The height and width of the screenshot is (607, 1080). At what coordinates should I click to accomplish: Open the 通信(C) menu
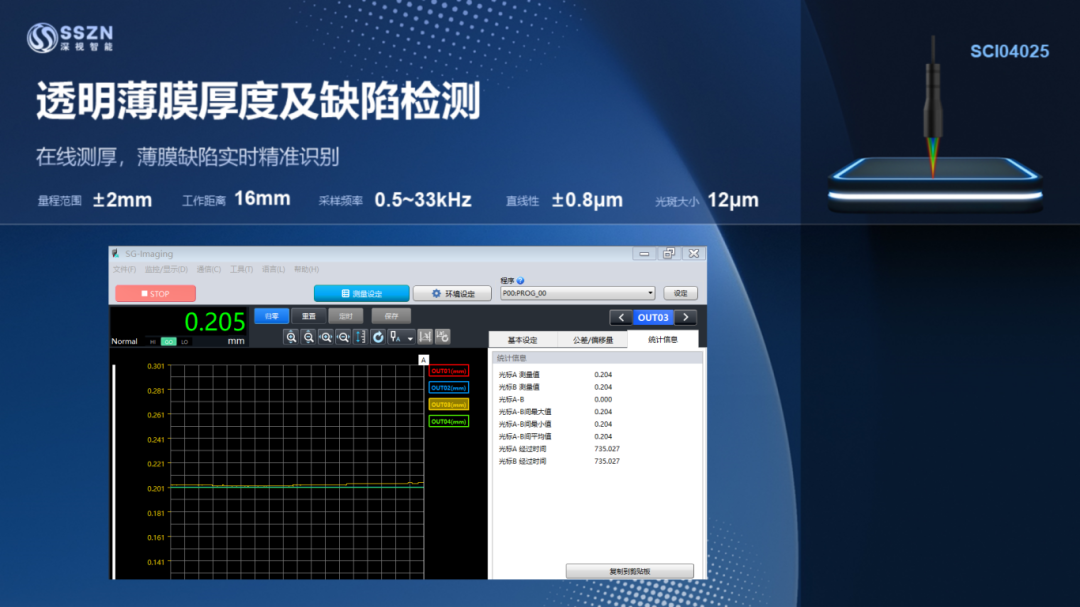pyautogui.click(x=209, y=269)
